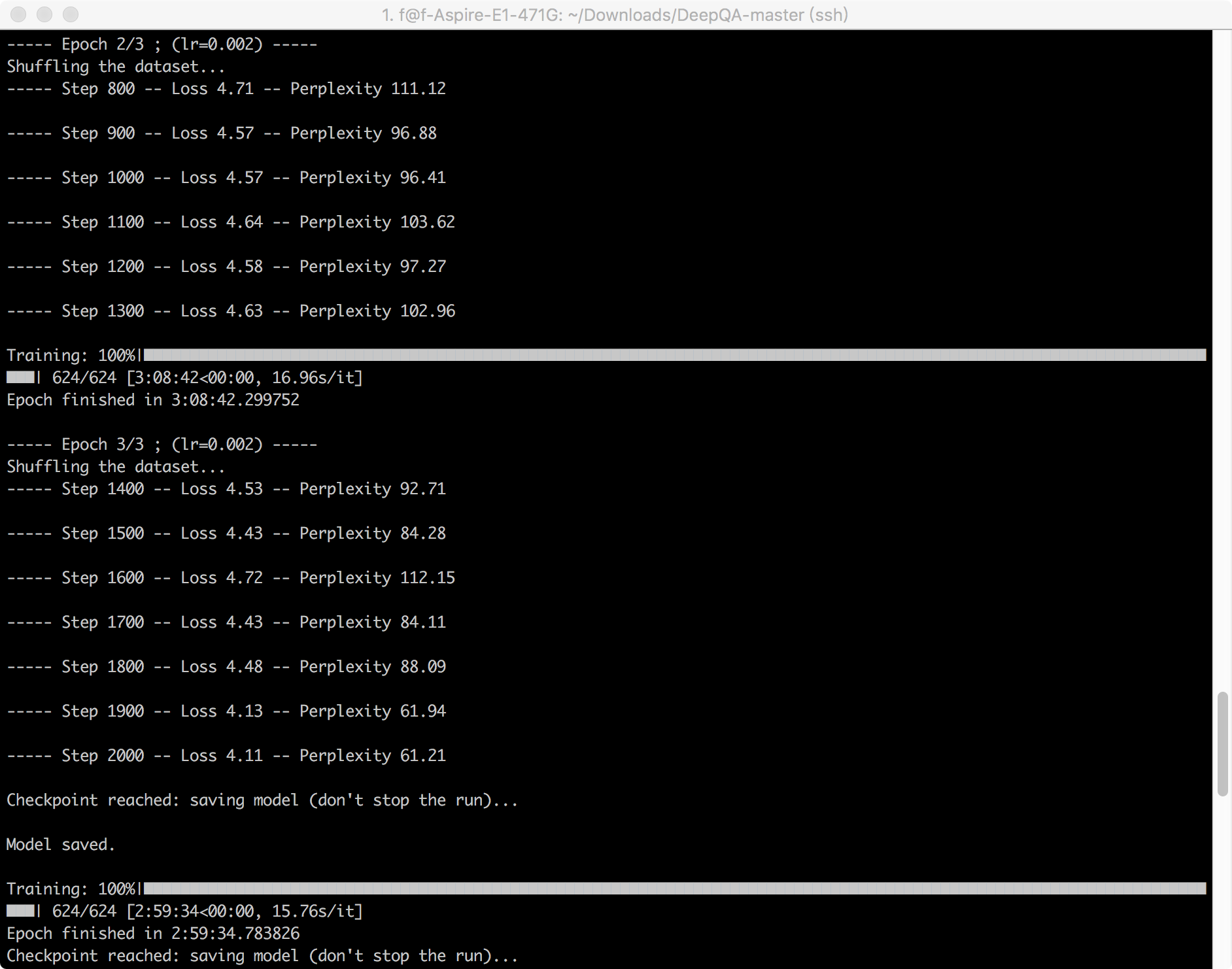Click 'Checkpoint reached' line above 'Model saved.'
1232x969 pixels.
[262, 800]
